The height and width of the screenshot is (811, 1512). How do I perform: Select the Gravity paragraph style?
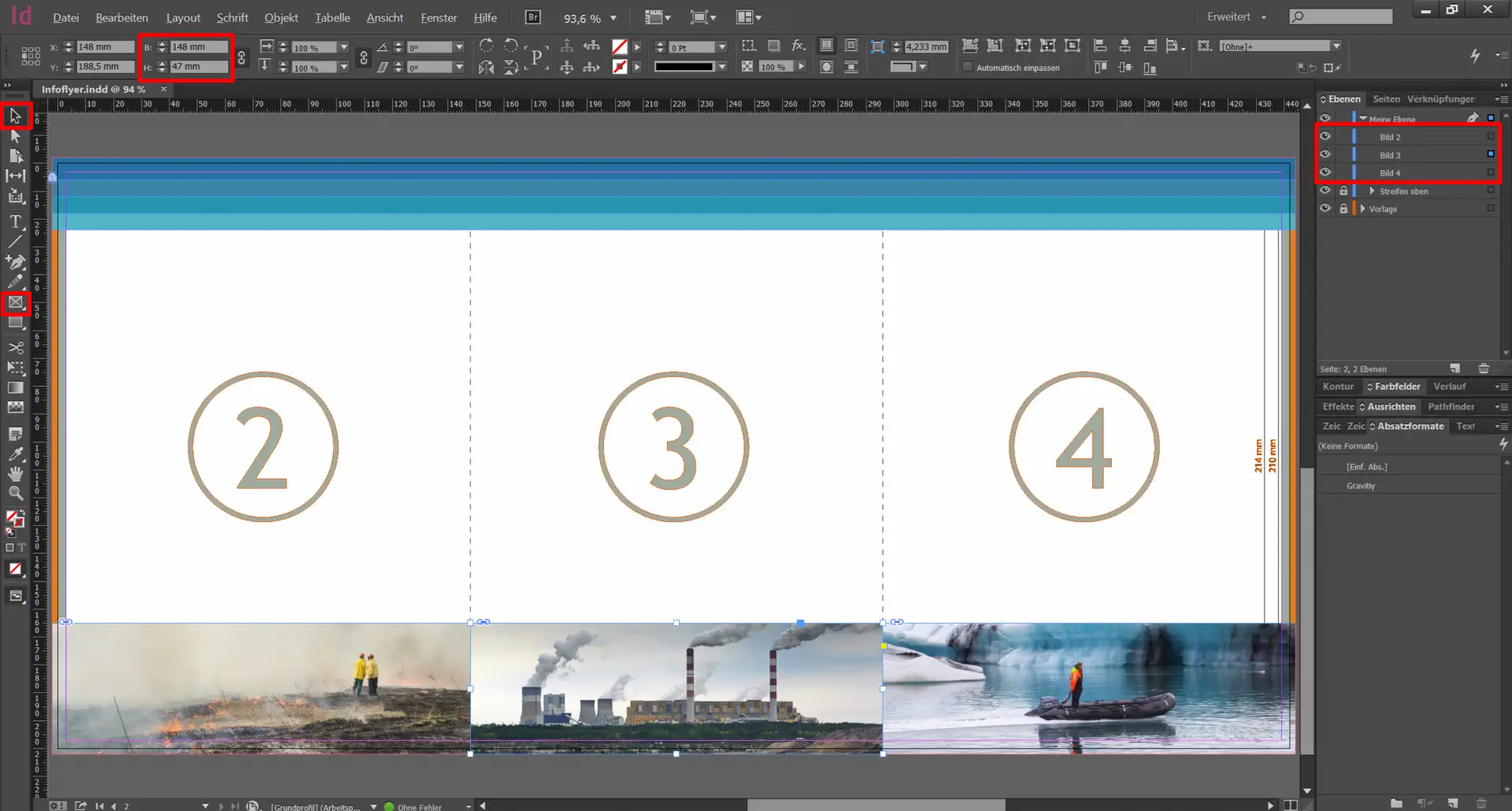click(x=1360, y=486)
